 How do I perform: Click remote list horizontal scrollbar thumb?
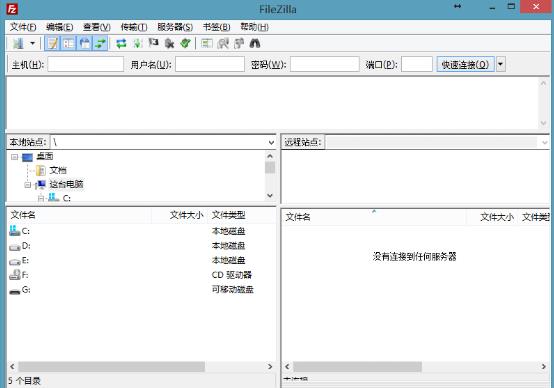(x=357, y=367)
